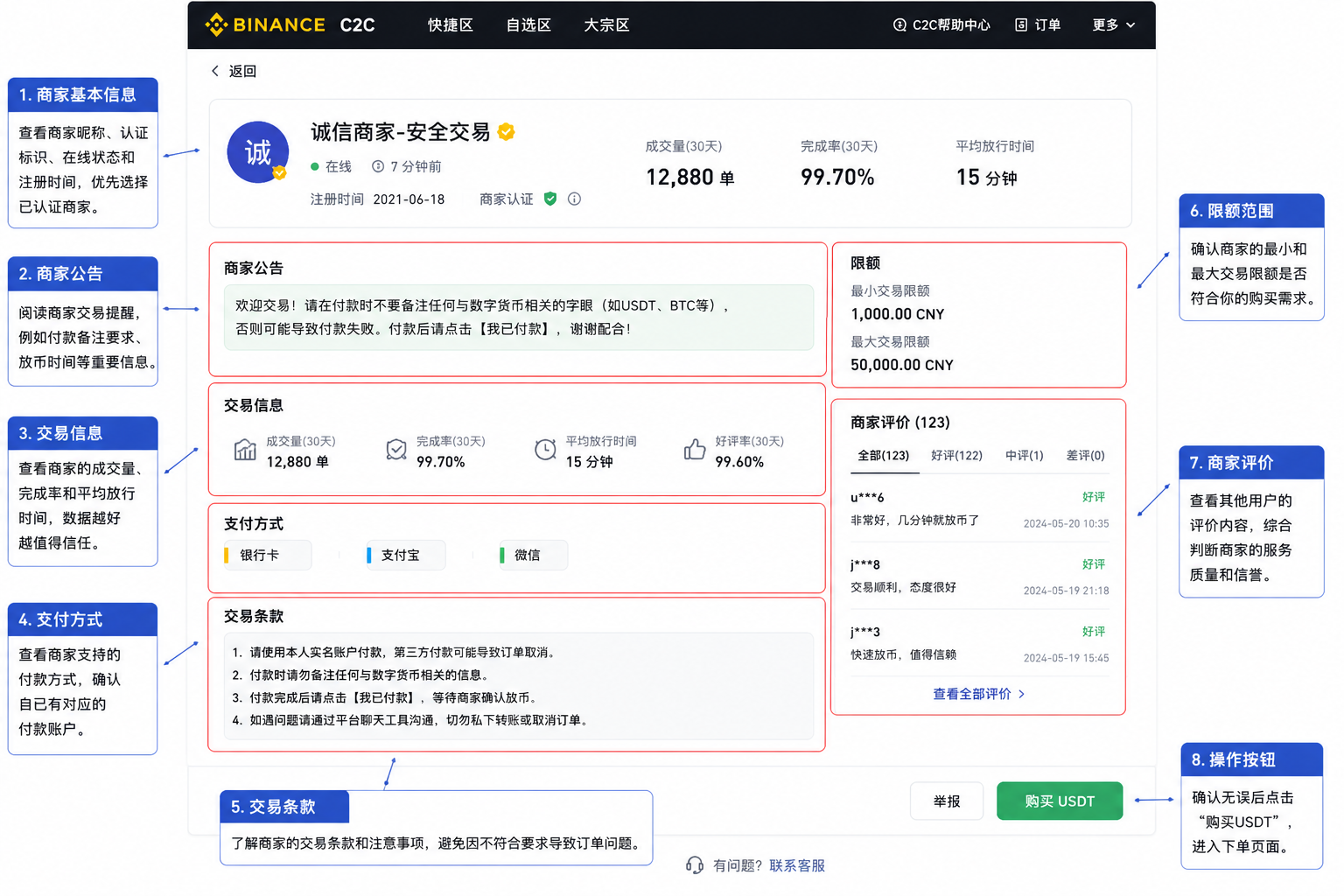Switch to 快捷区 menu

point(451,24)
